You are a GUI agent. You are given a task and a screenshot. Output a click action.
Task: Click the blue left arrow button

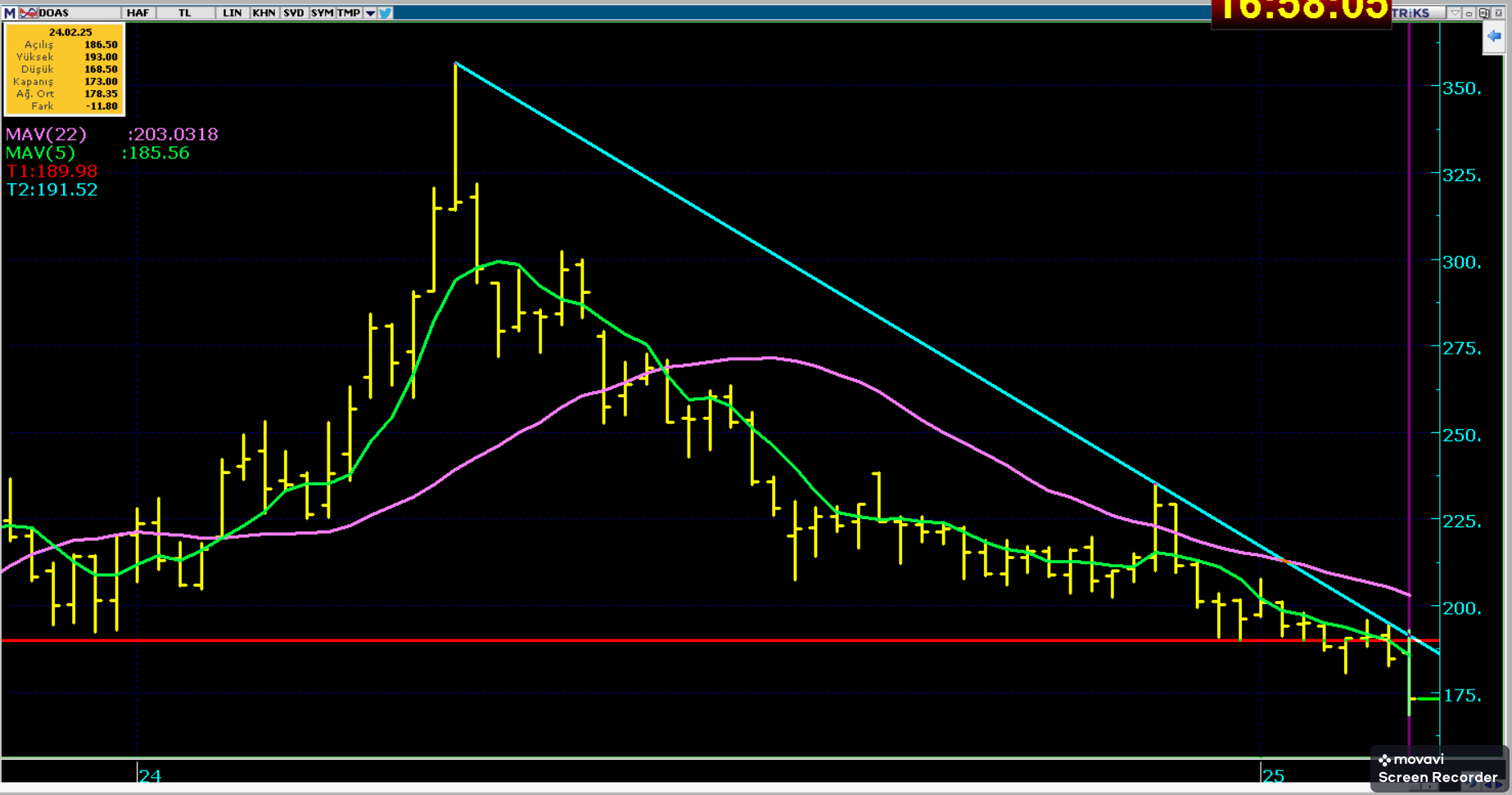tap(1494, 36)
